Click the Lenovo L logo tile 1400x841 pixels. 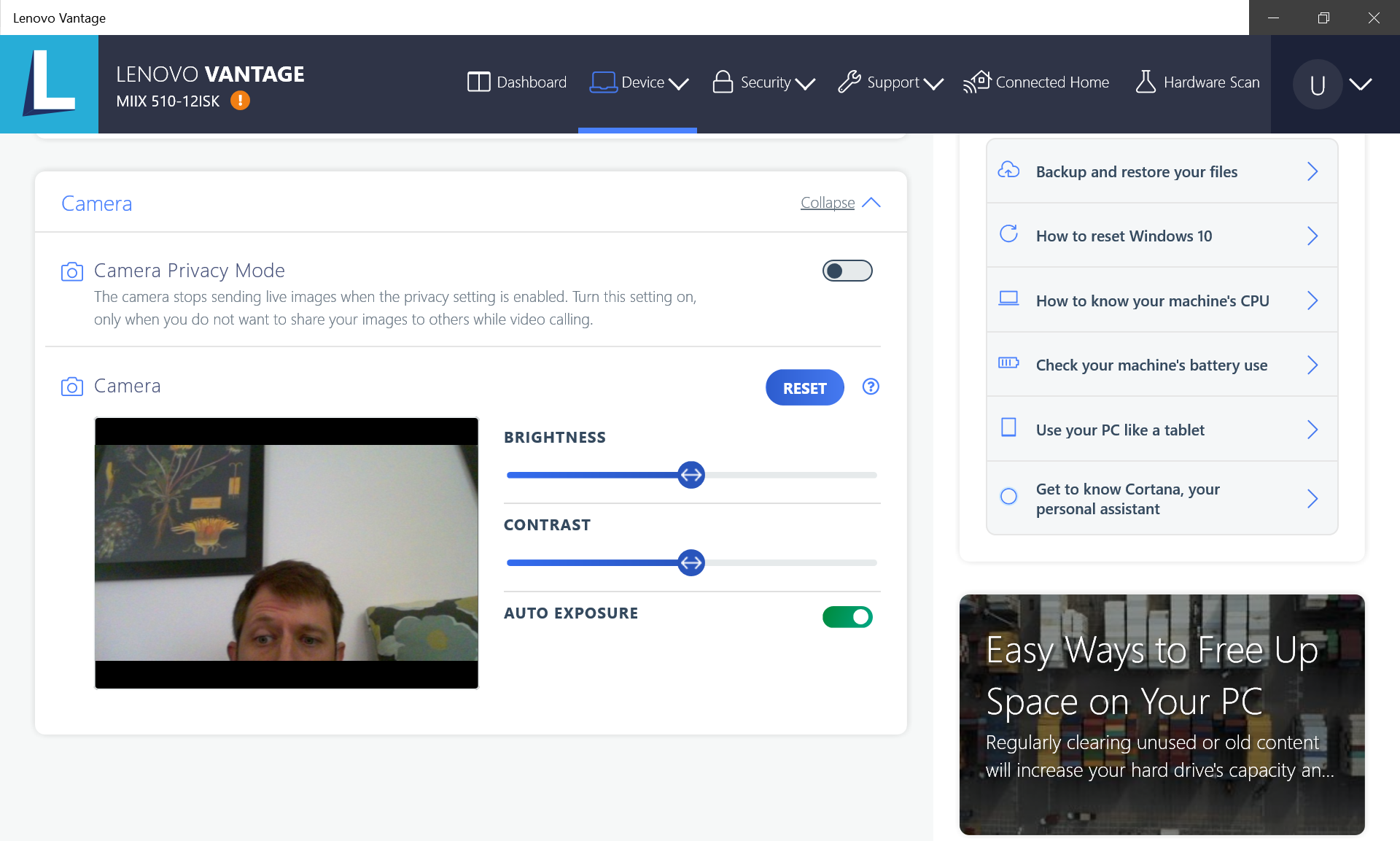pos(49,84)
